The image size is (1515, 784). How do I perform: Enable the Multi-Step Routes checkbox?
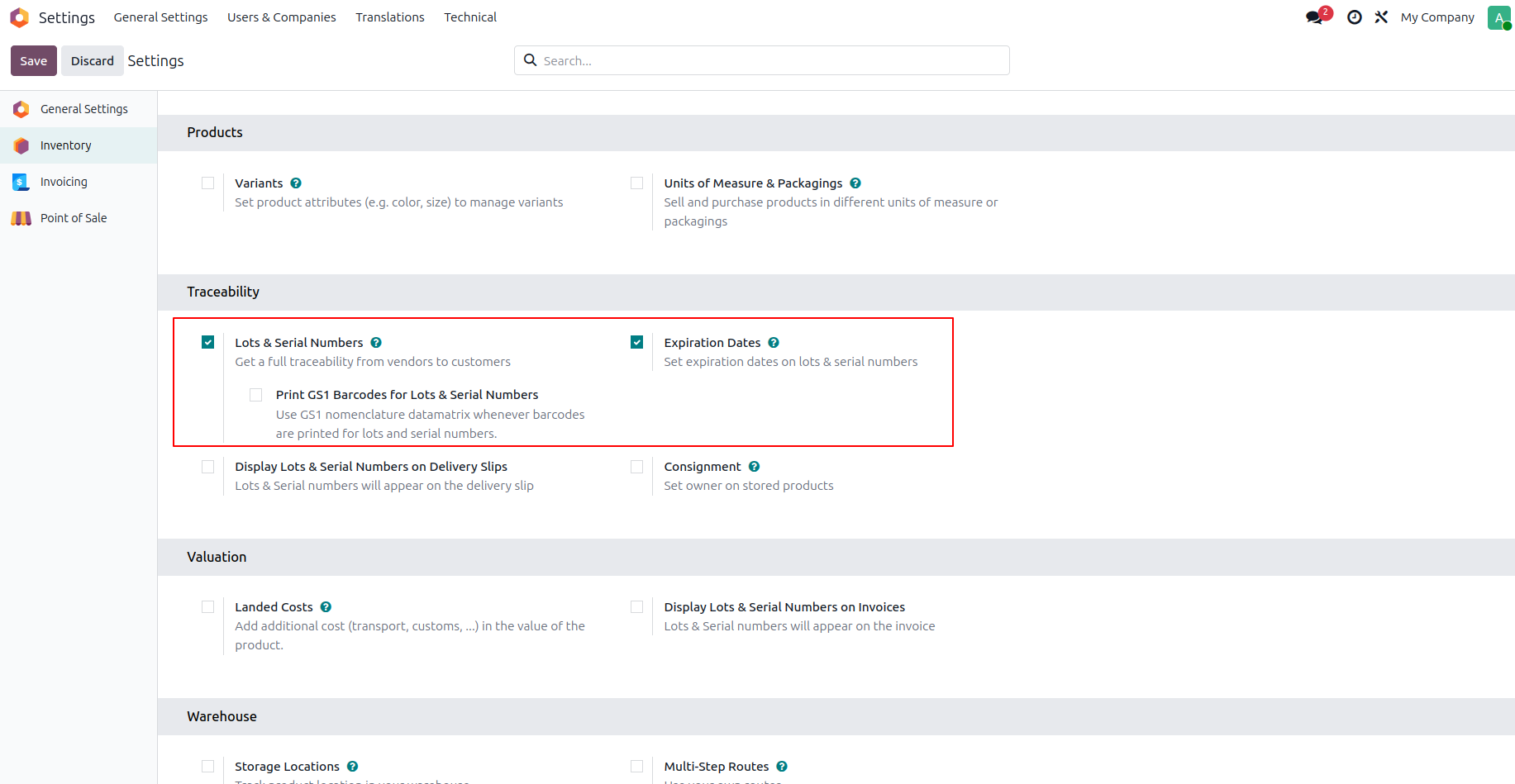[637, 767]
